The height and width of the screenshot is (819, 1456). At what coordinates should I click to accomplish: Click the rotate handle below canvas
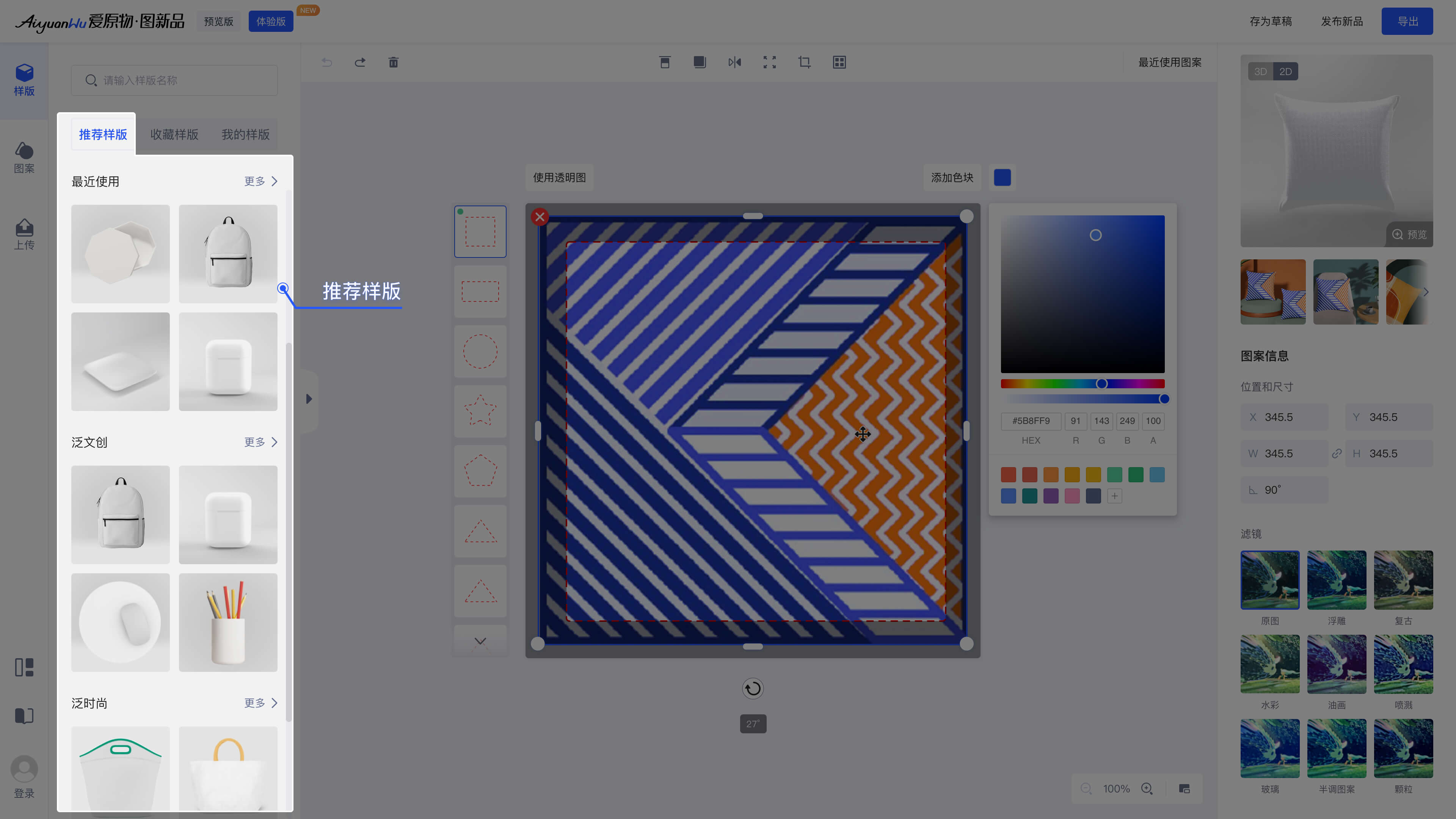[752, 689]
